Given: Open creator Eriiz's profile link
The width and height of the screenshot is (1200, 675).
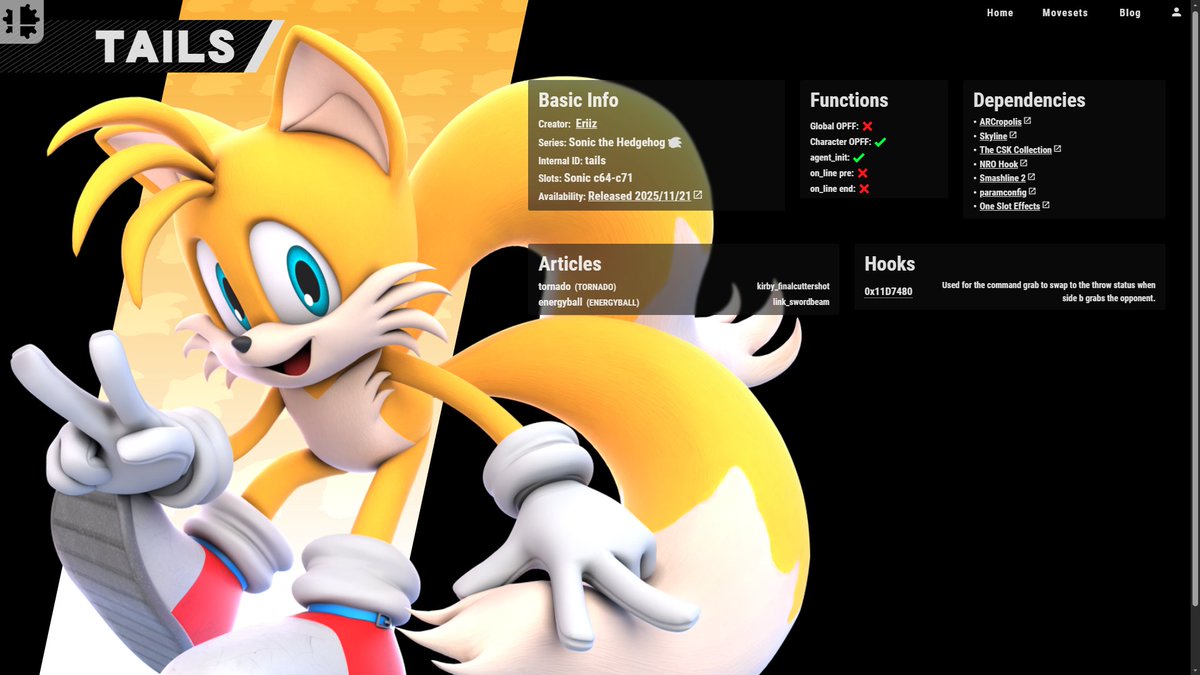Looking at the screenshot, I should point(586,124).
